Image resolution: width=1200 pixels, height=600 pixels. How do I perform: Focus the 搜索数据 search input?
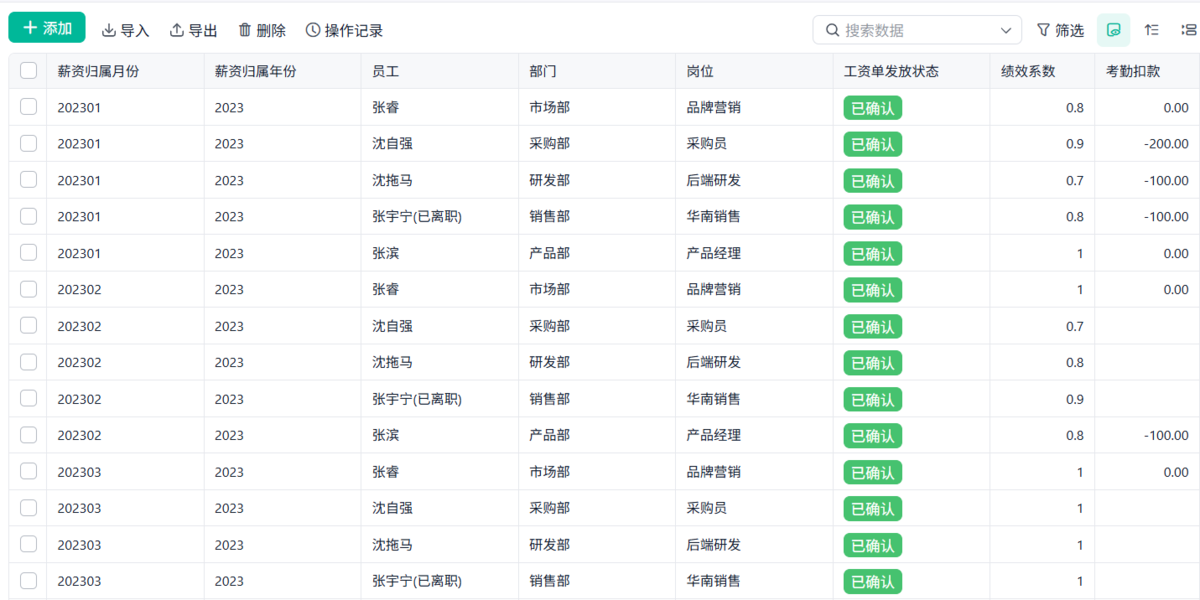tap(919, 30)
